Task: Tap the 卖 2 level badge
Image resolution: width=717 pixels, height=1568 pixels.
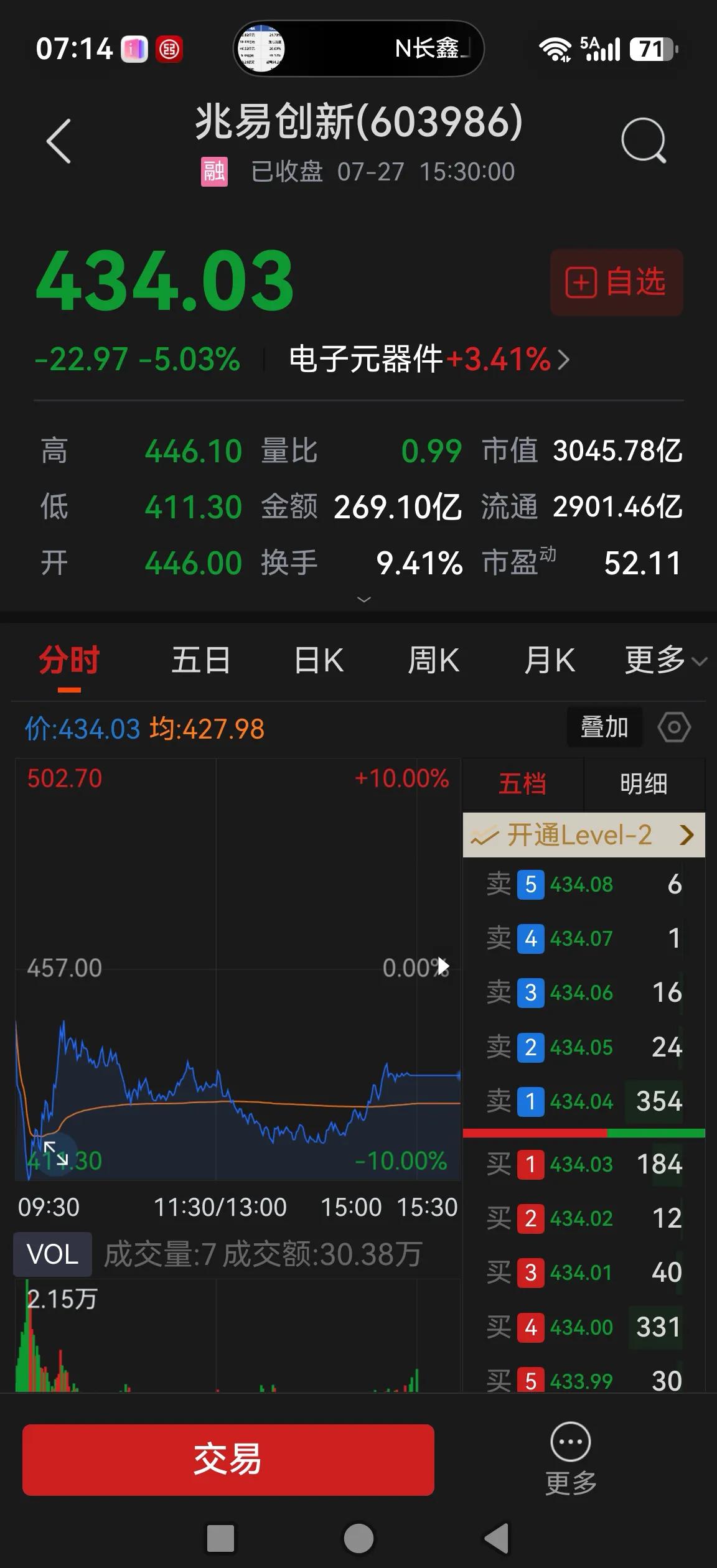Action: tap(531, 1047)
